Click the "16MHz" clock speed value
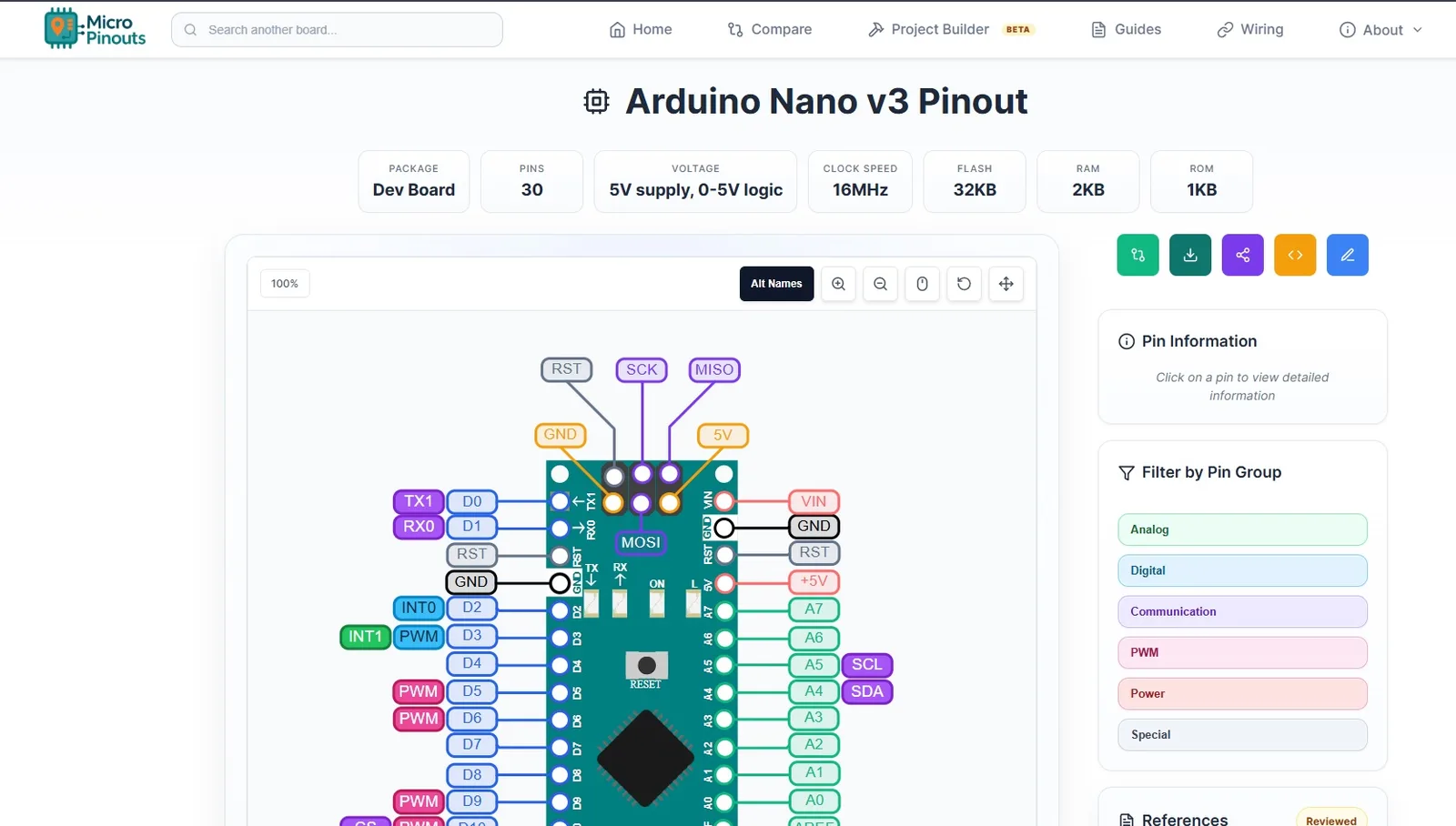The image size is (1456, 826). [860, 190]
